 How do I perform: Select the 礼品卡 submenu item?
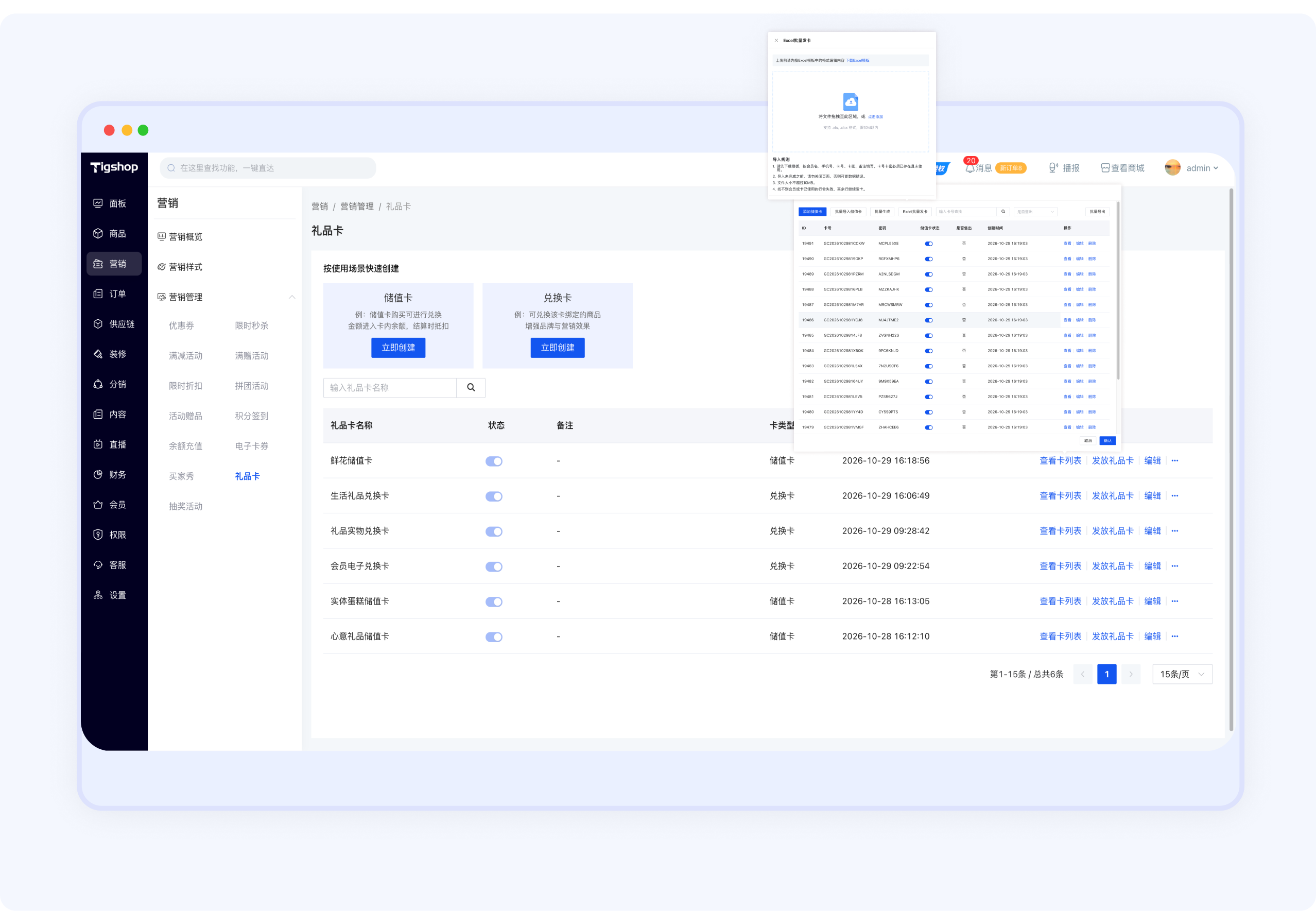[x=247, y=476]
